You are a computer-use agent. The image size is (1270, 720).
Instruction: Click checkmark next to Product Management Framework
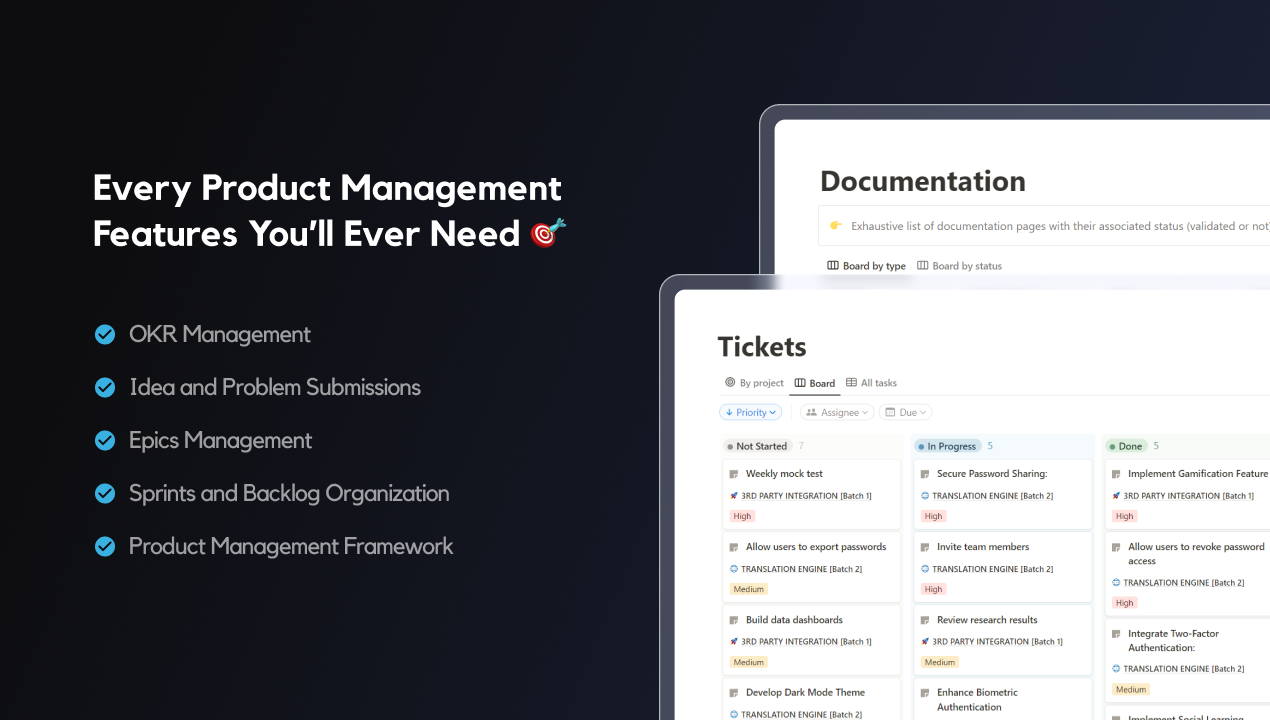click(105, 546)
